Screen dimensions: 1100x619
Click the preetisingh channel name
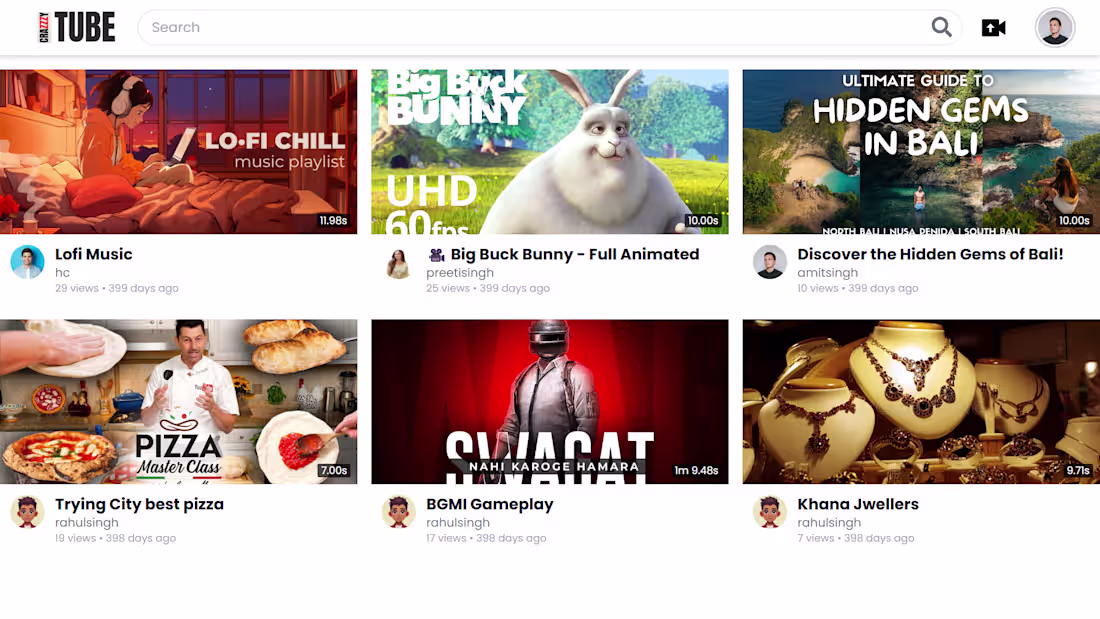click(460, 272)
